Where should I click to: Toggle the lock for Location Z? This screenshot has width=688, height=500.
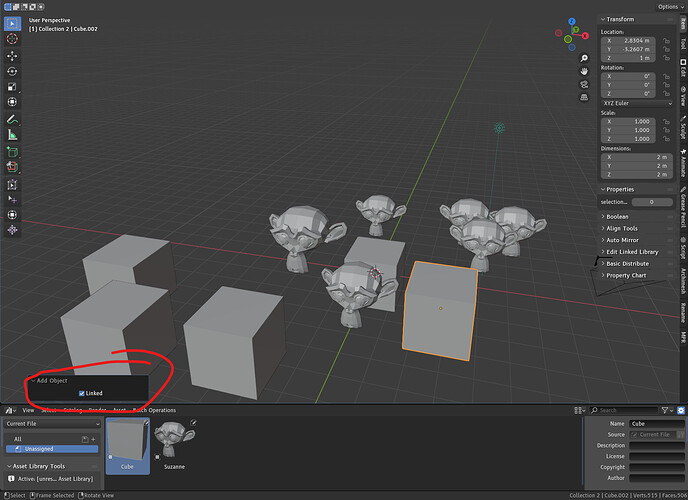[666, 58]
